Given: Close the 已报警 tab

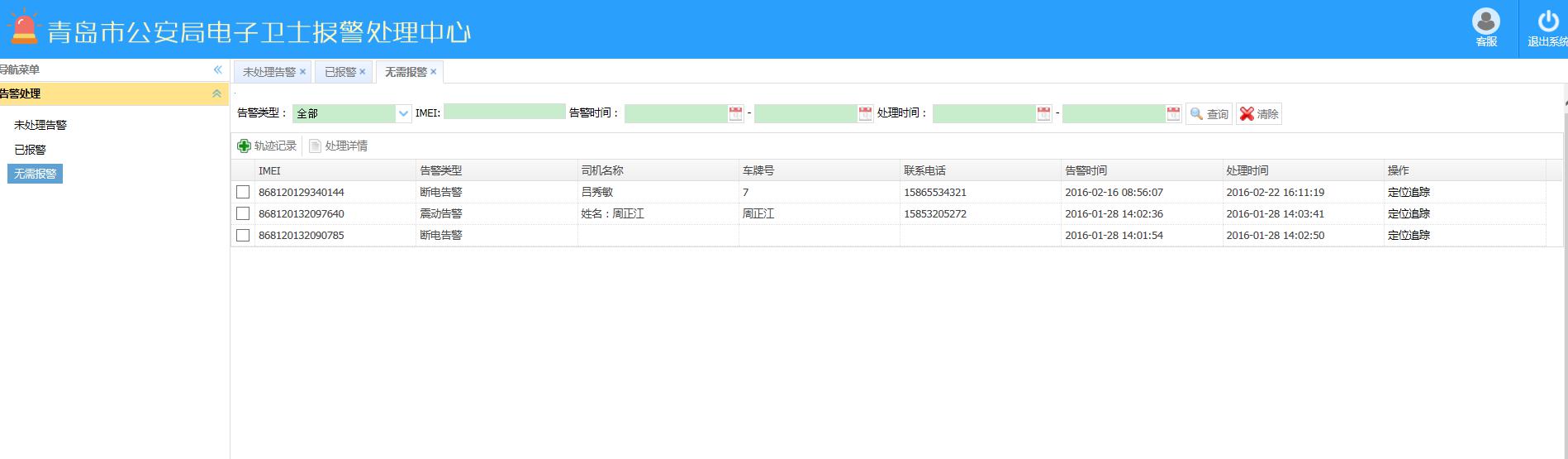Looking at the screenshot, I should coord(362,72).
